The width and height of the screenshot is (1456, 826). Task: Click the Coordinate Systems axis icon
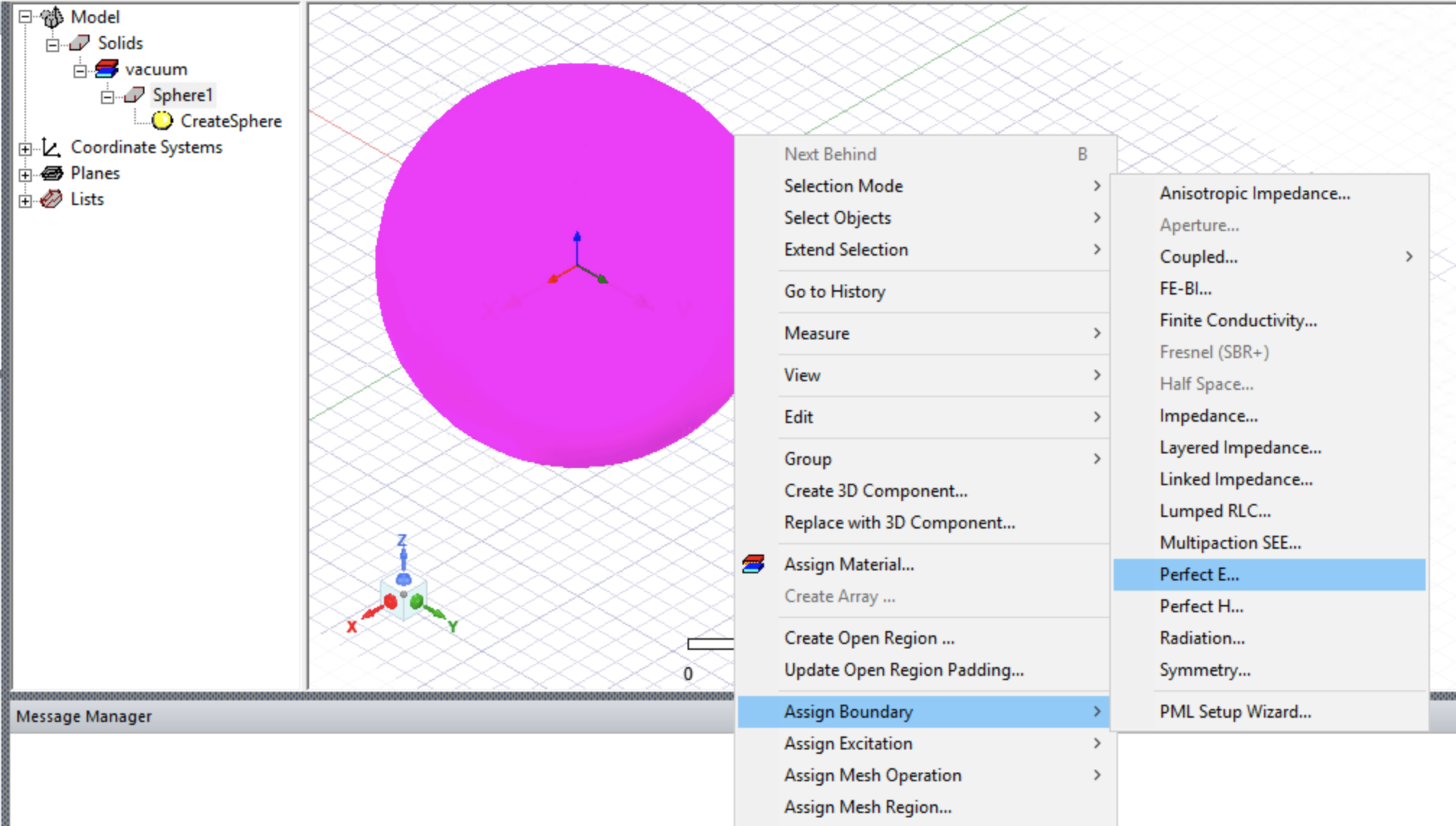[51, 147]
